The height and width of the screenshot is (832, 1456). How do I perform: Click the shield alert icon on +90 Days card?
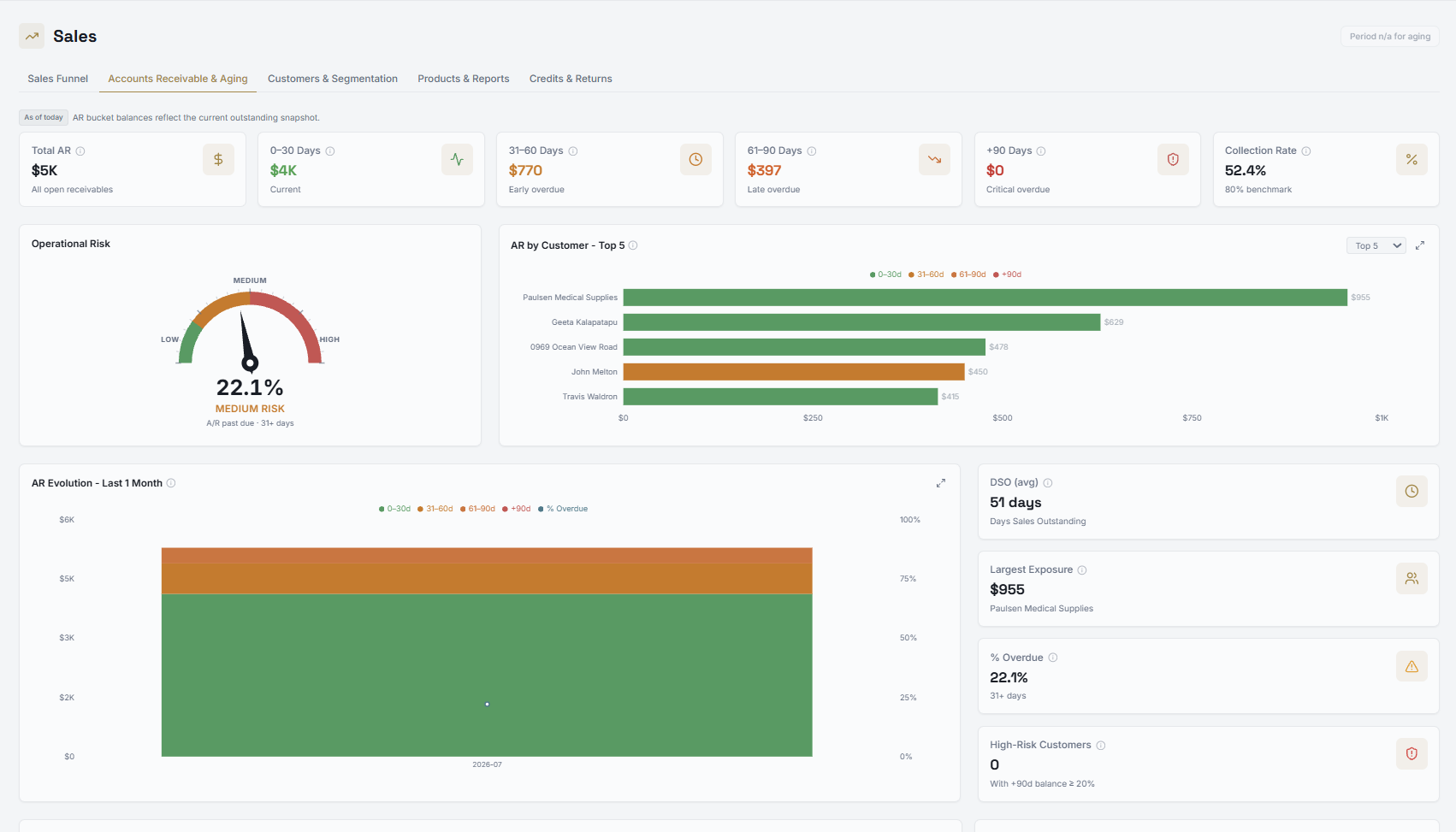pos(1173,159)
